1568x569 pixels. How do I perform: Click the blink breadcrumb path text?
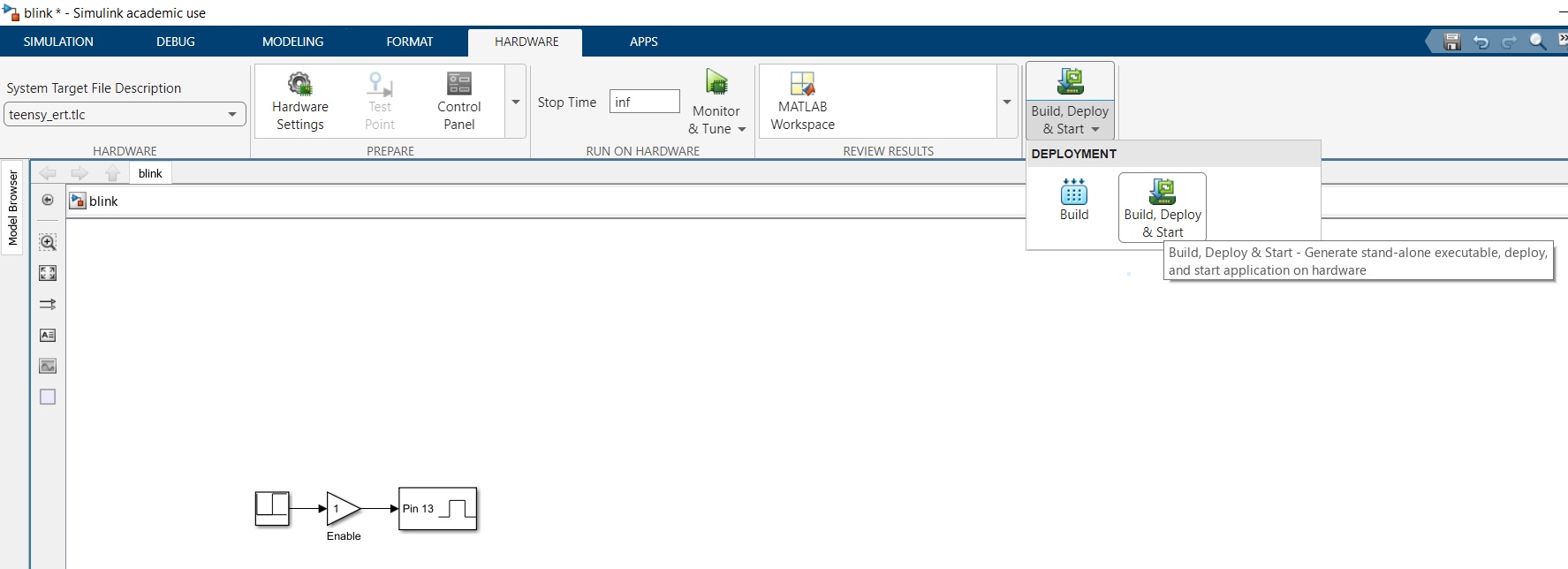pos(103,201)
